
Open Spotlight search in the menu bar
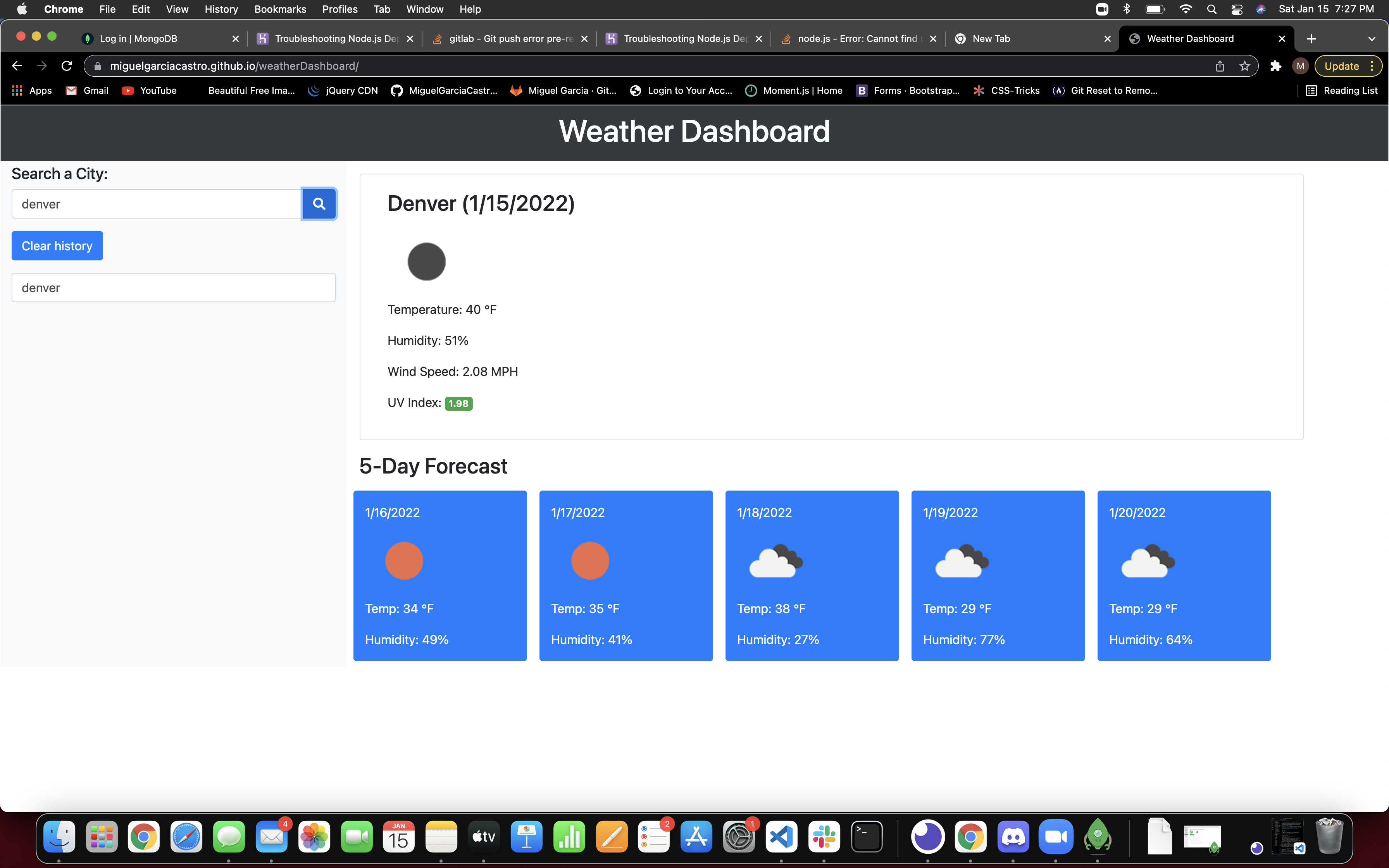click(1211, 9)
